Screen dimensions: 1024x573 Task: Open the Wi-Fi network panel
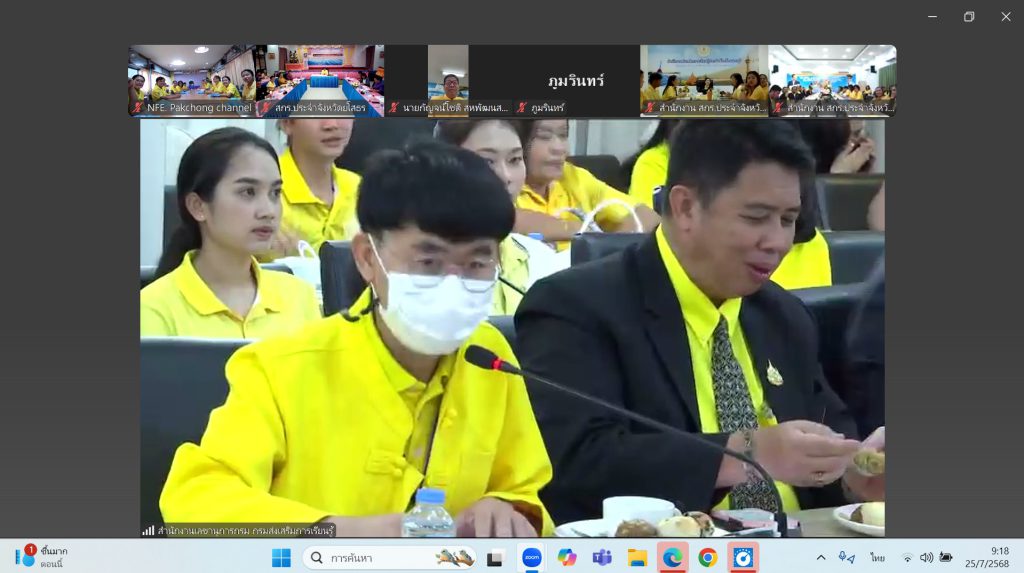[x=908, y=557]
